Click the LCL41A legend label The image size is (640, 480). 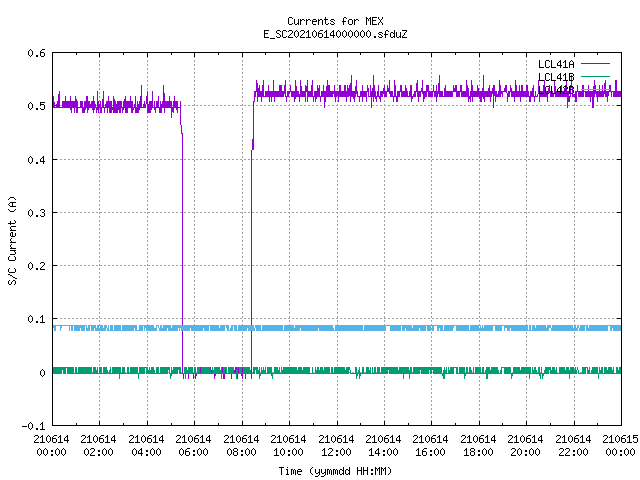(556, 64)
